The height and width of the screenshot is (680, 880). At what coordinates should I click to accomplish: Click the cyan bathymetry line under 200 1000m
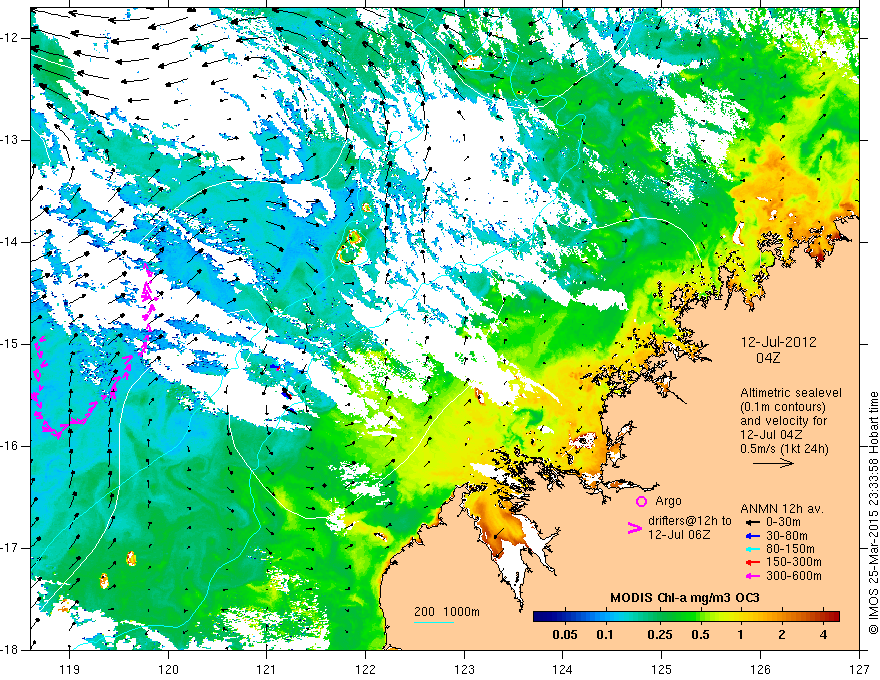[434, 622]
